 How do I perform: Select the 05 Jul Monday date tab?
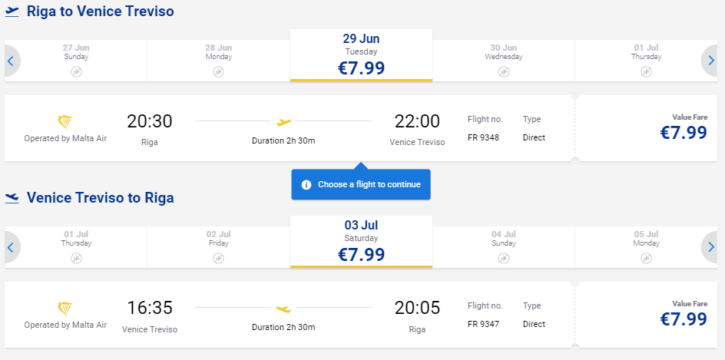coord(646,247)
